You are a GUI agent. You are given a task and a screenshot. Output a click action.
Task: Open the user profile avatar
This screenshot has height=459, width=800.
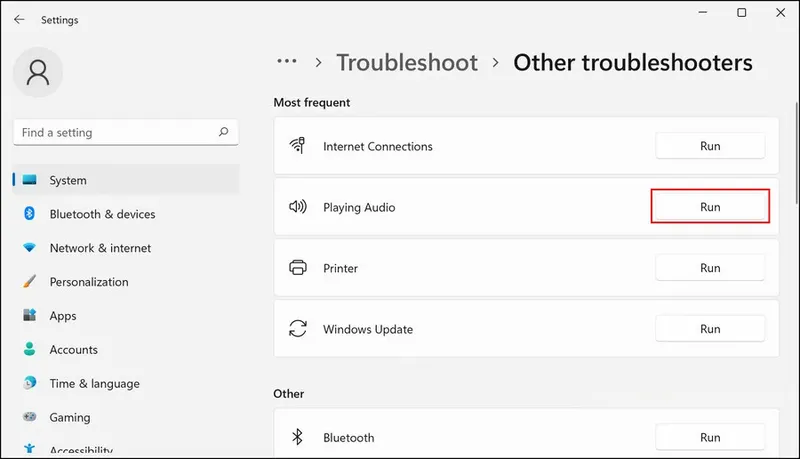38,72
